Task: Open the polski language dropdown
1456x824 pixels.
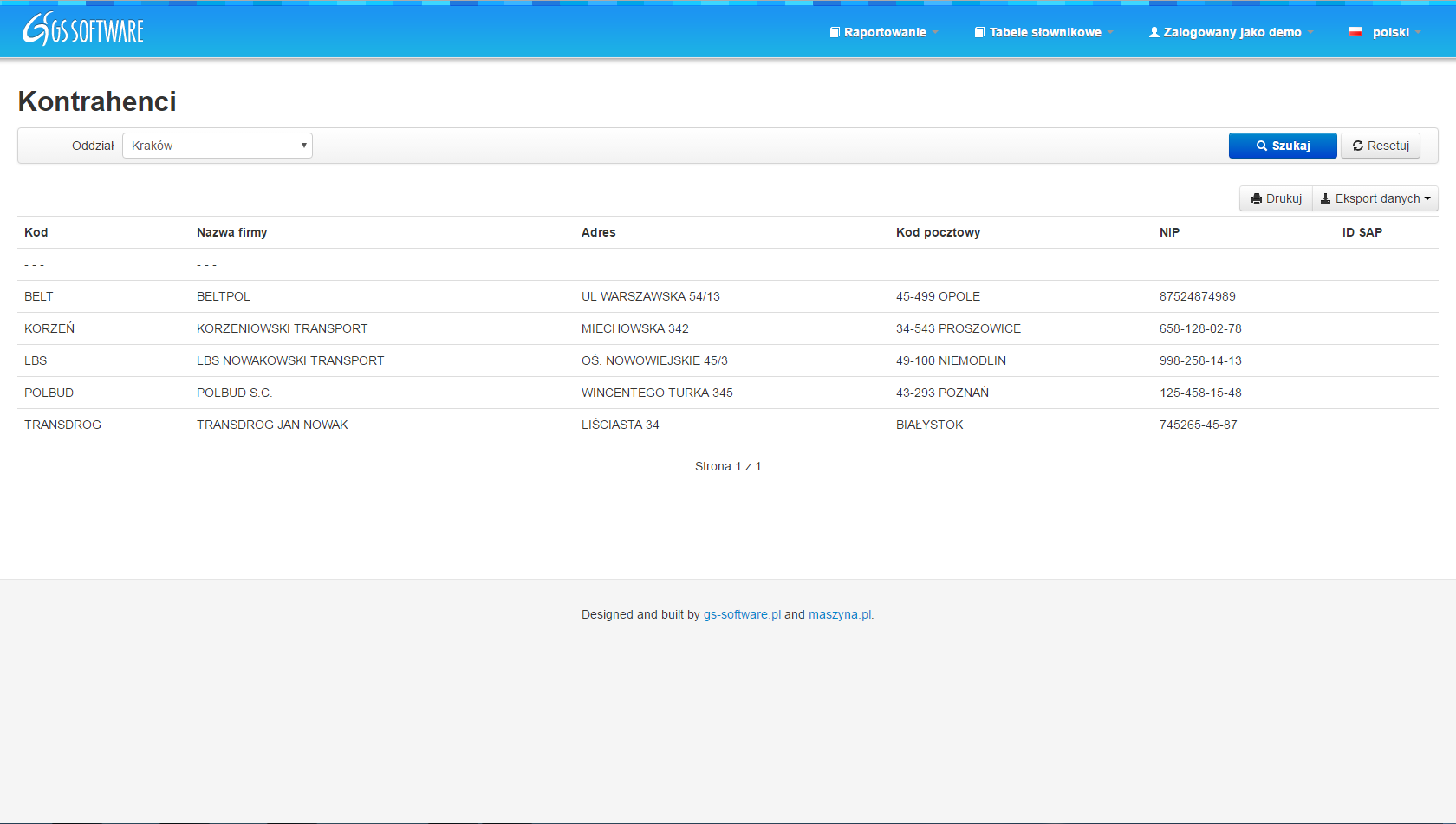Action: [x=1391, y=32]
